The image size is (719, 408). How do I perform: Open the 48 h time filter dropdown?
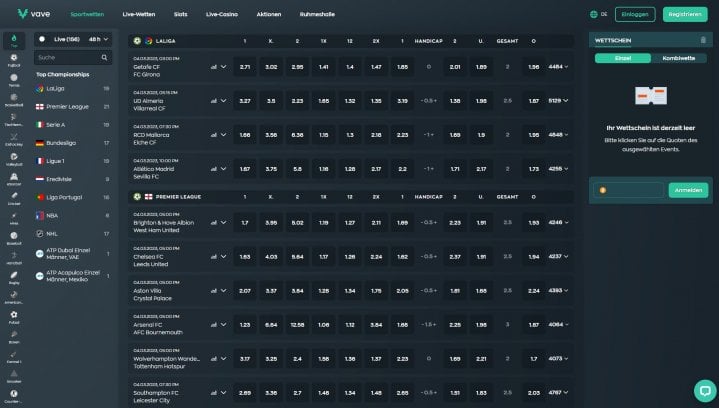(99, 39)
